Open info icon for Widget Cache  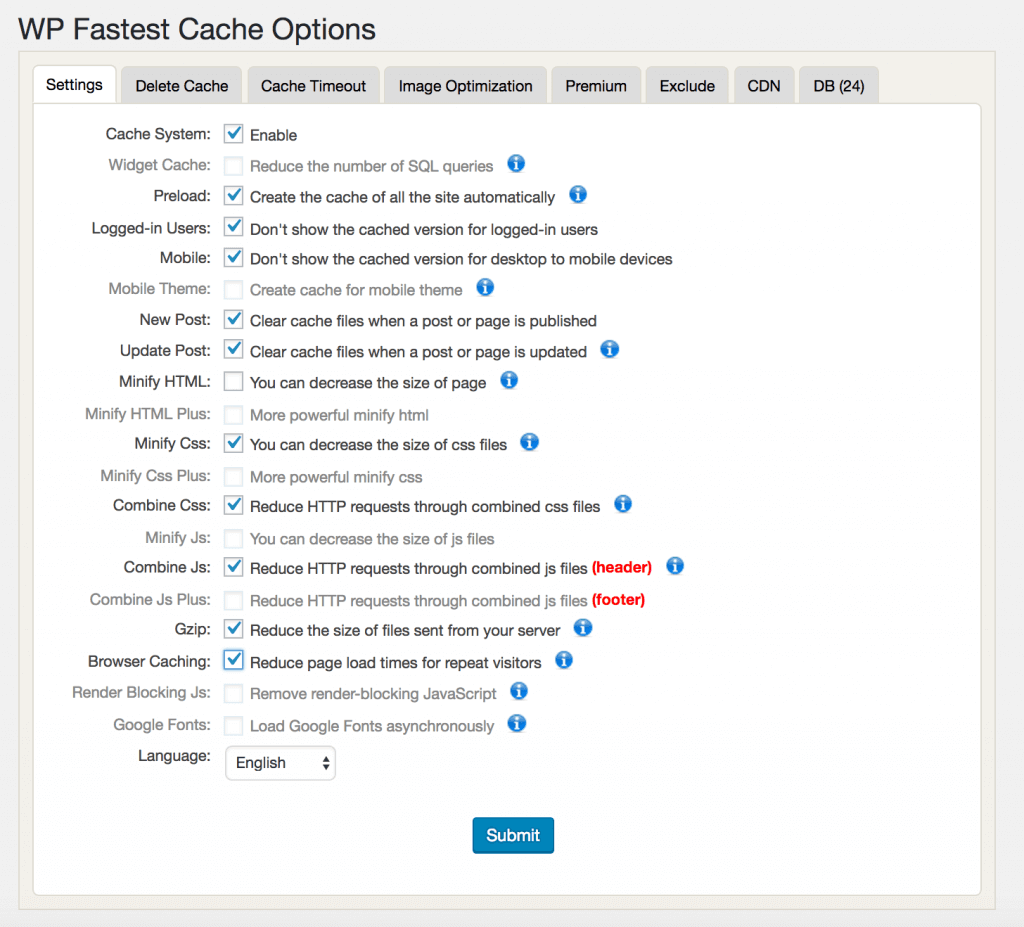click(516, 163)
